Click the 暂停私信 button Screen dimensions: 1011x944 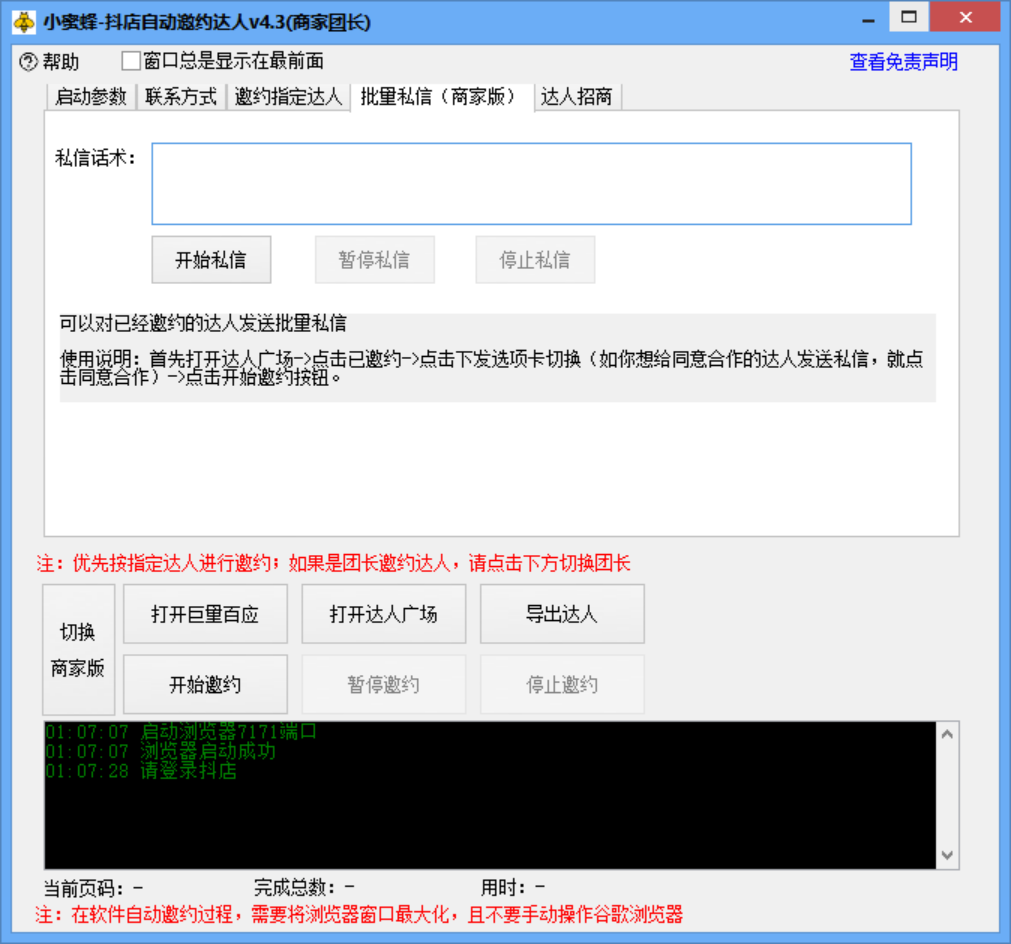(374, 258)
